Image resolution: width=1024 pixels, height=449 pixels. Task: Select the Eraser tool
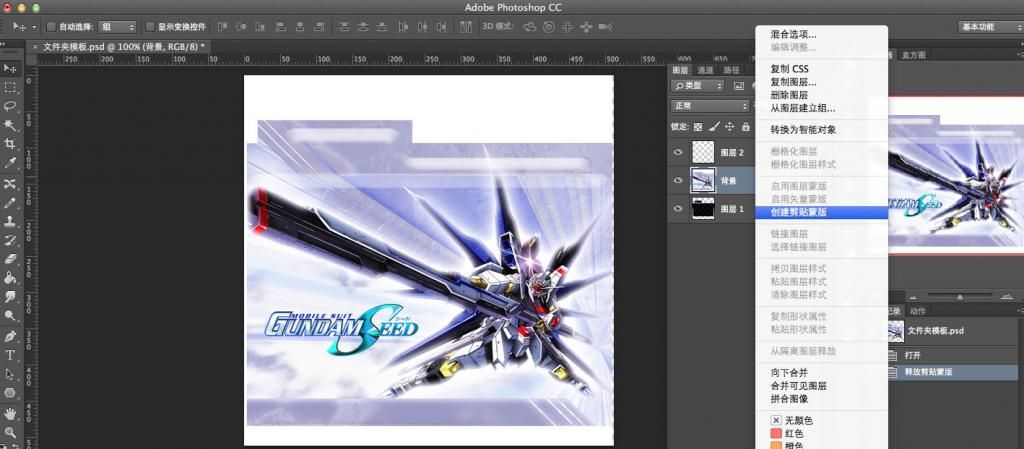10,259
